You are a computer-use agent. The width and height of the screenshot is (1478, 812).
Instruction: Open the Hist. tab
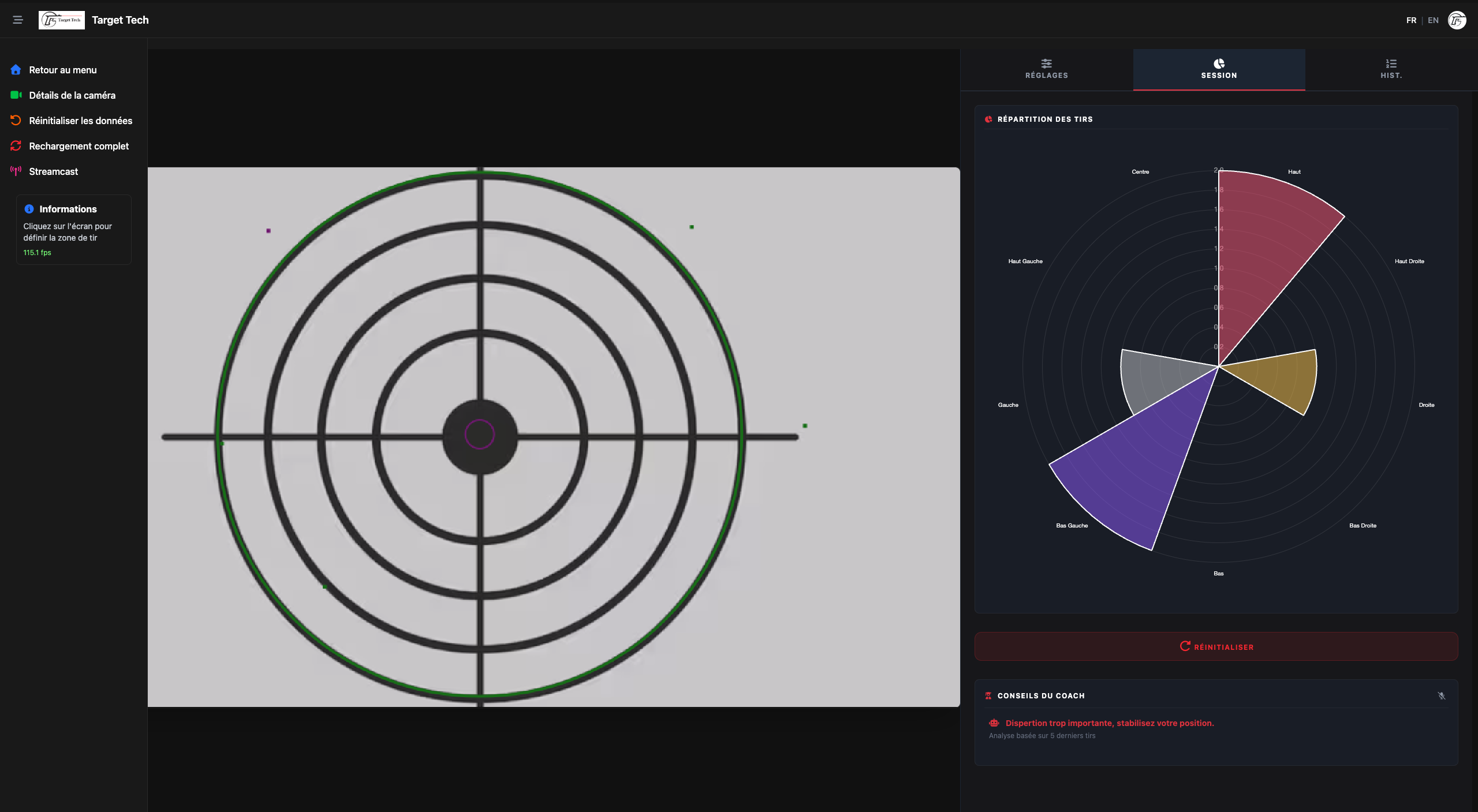click(1390, 69)
